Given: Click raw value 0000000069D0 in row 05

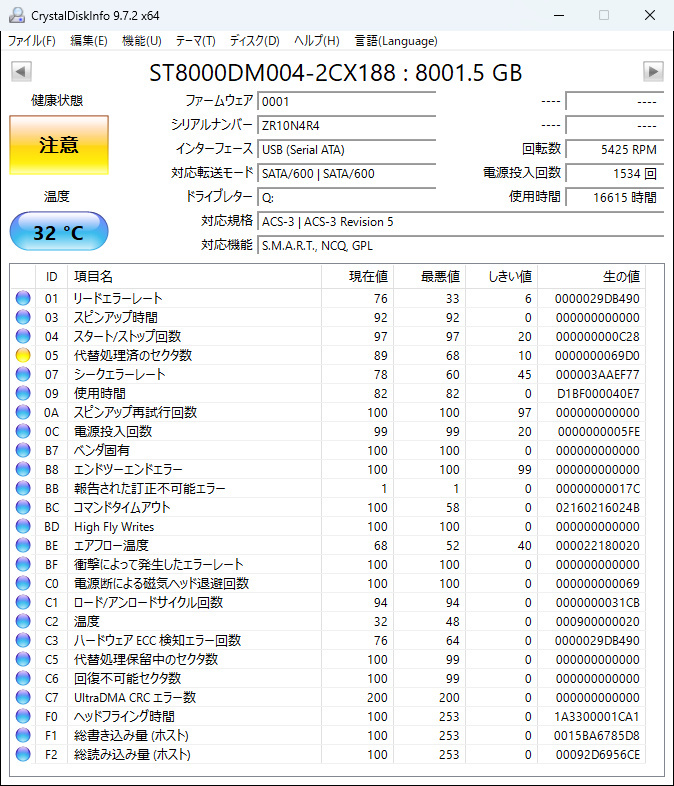Looking at the screenshot, I should click(597, 355).
